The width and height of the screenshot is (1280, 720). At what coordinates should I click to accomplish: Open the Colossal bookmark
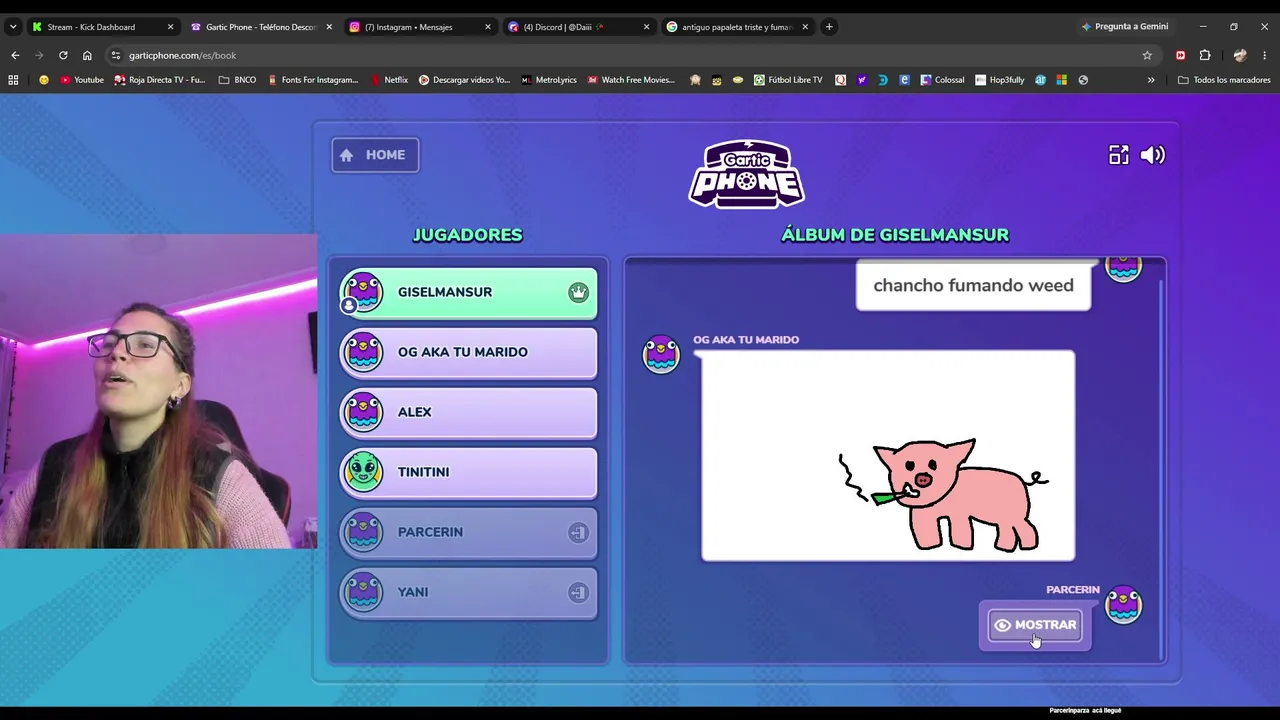coord(942,80)
